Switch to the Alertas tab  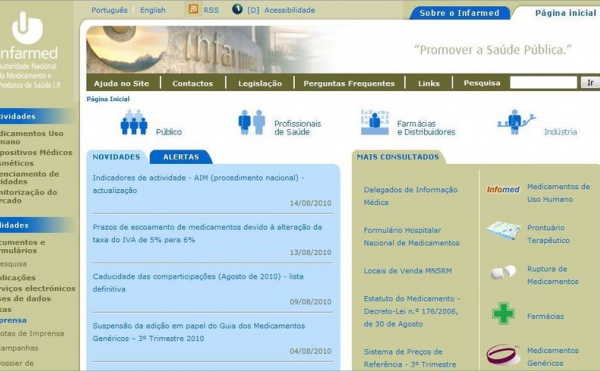(x=181, y=157)
